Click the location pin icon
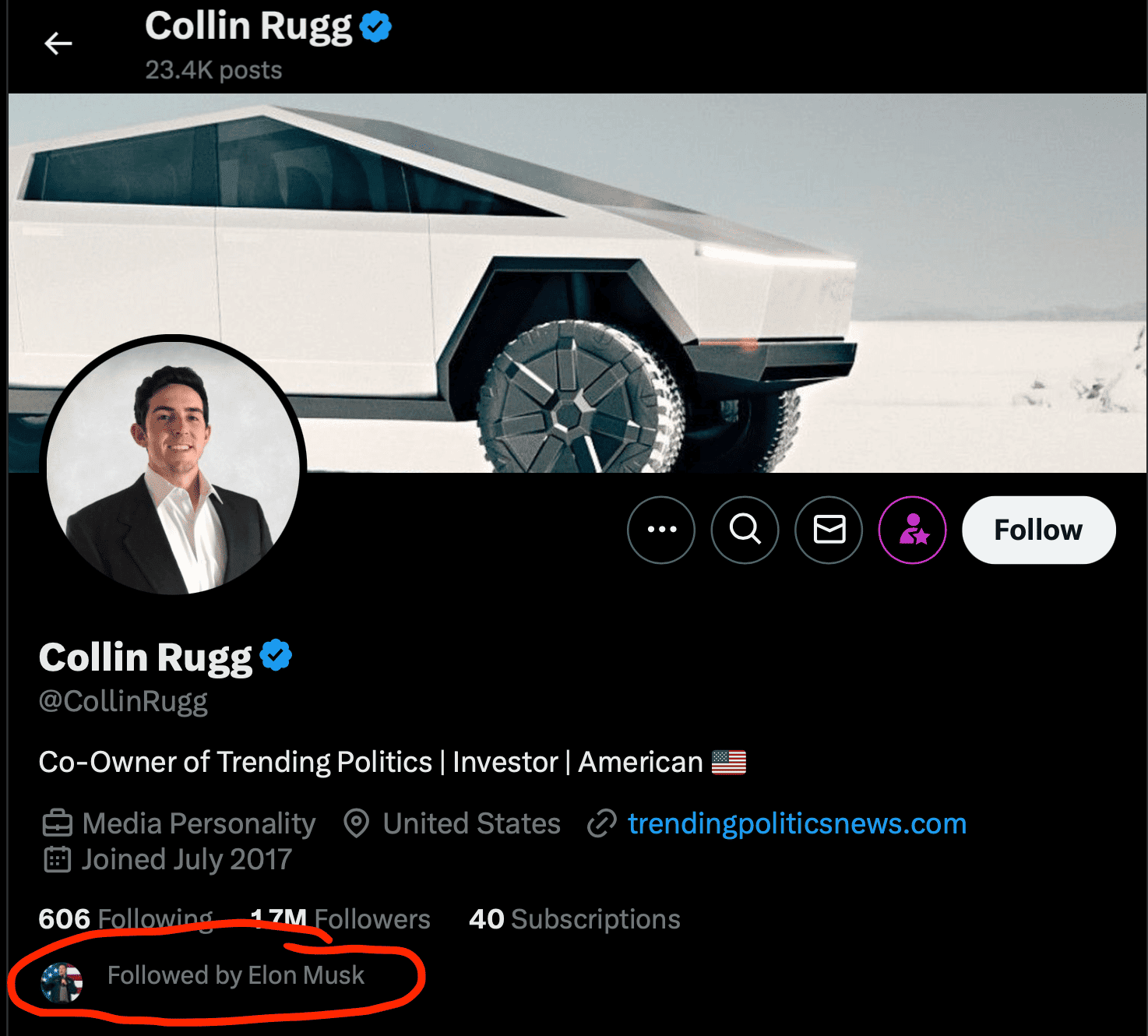1148x1036 pixels. [357, 823]
